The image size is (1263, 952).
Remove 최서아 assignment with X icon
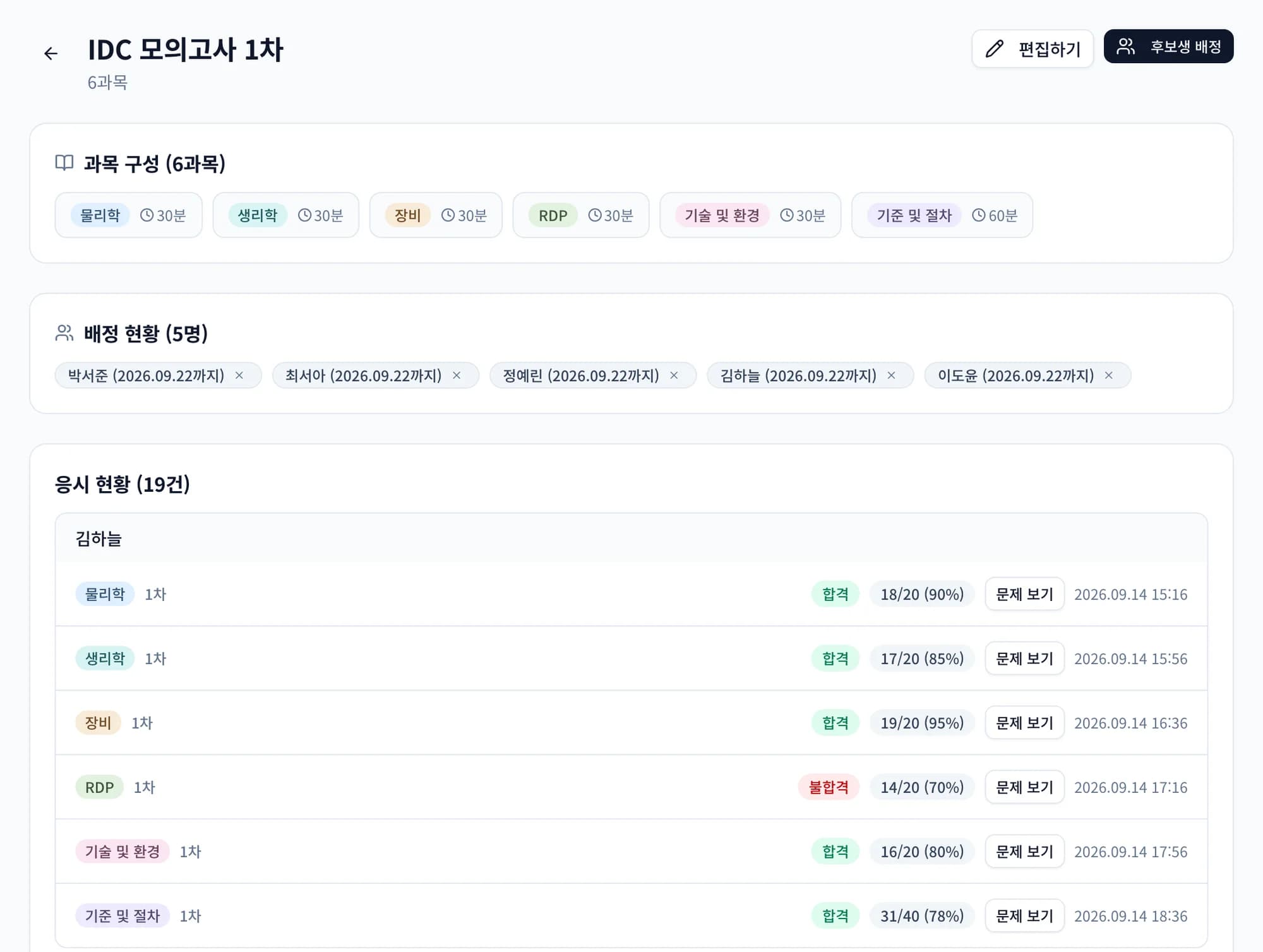457,376
